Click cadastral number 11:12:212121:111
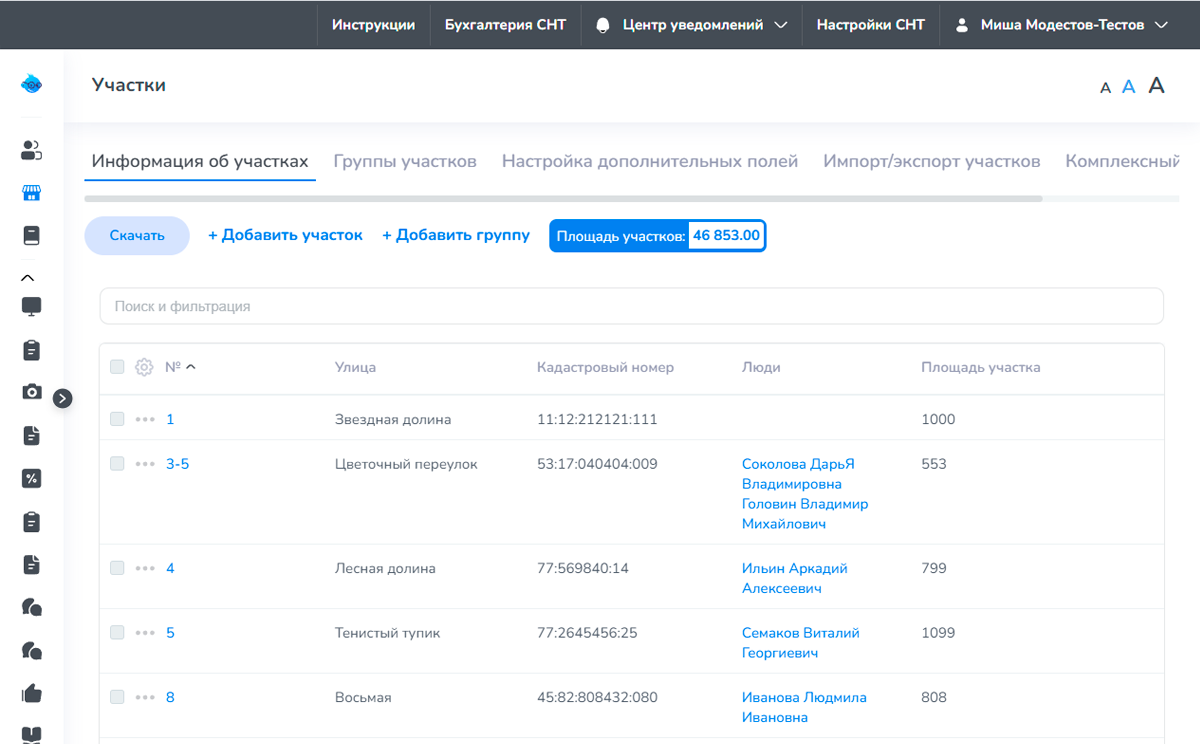 pyautogui.click(x=597, y=419)
